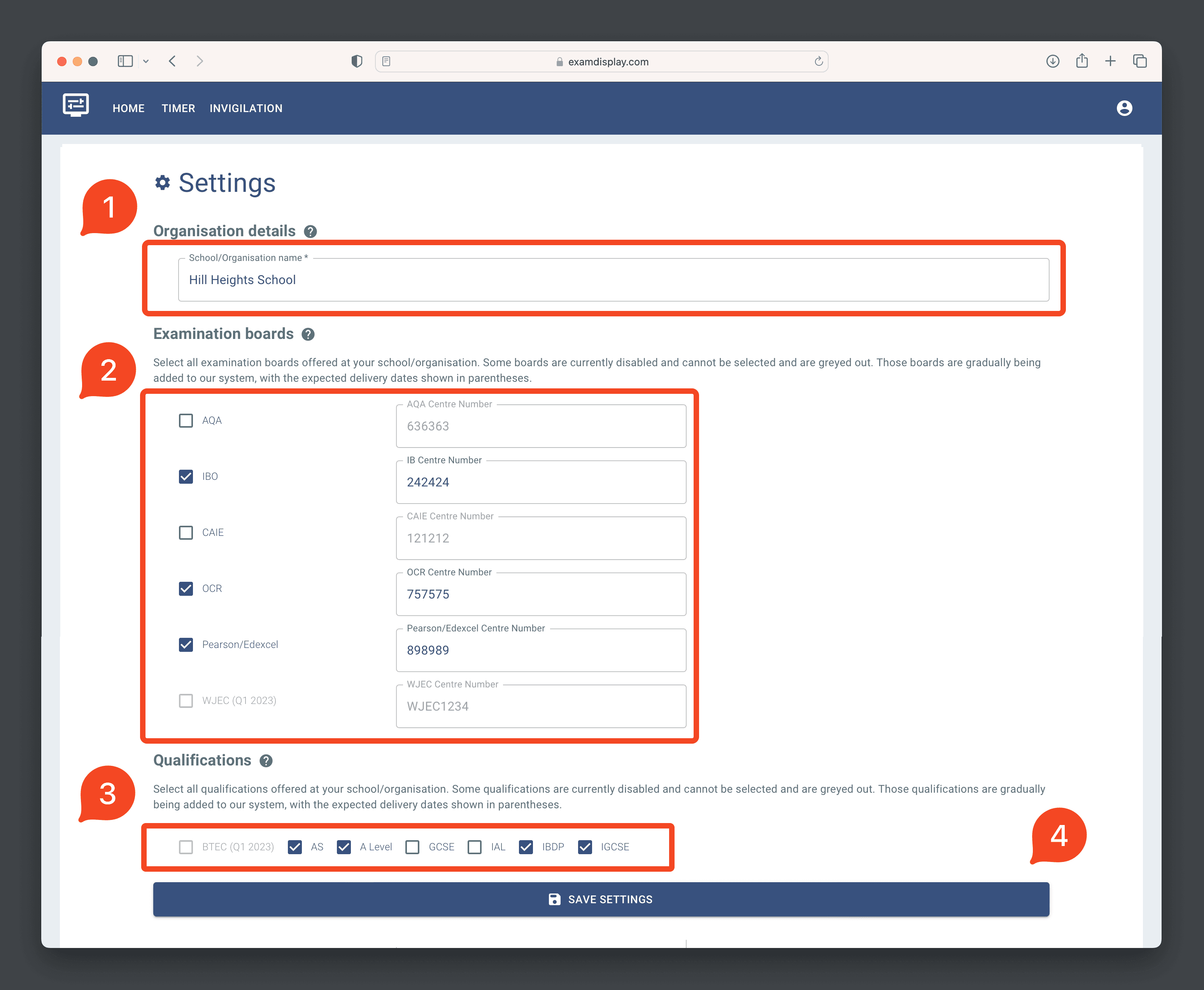Check the CAIE checkbox
The height and width of the screenshot is (990, 1204).
(x=186, y=533)
